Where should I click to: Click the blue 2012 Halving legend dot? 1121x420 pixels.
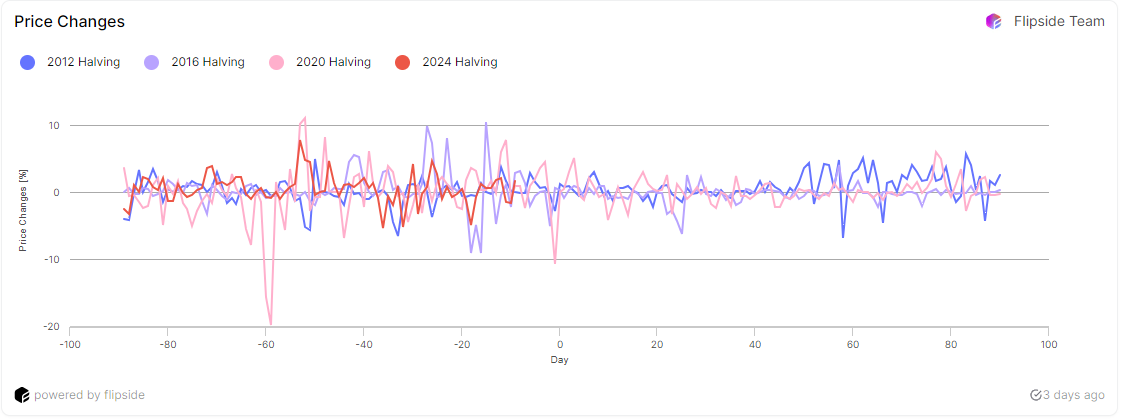click(28, 62)
